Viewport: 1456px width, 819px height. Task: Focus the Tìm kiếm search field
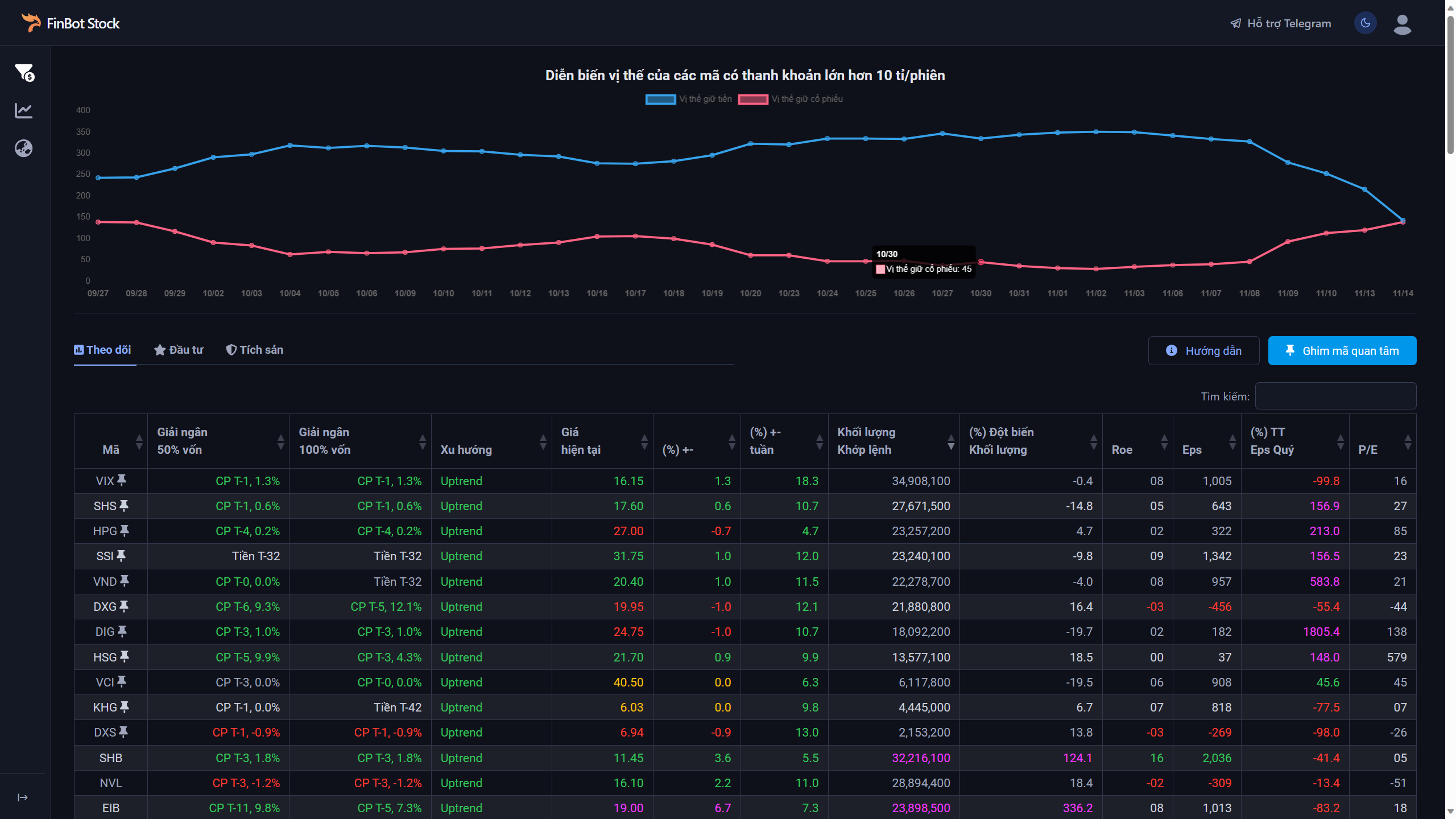pyautogui.click(x=1335, y=396)
